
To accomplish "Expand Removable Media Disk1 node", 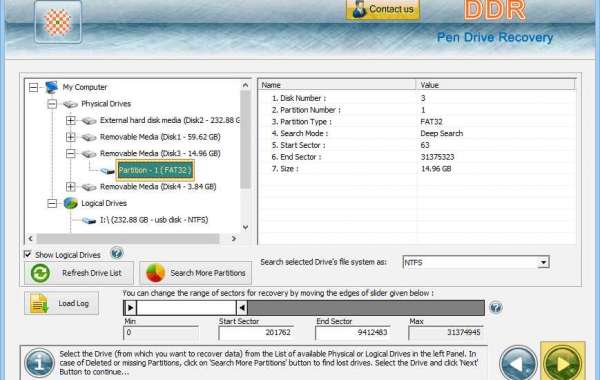I will pos(70,137).
